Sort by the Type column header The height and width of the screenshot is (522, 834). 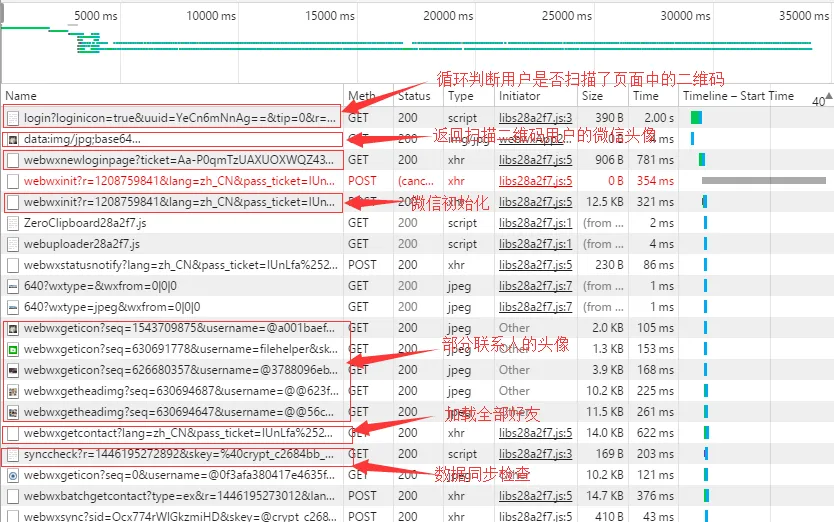point(460,96)
